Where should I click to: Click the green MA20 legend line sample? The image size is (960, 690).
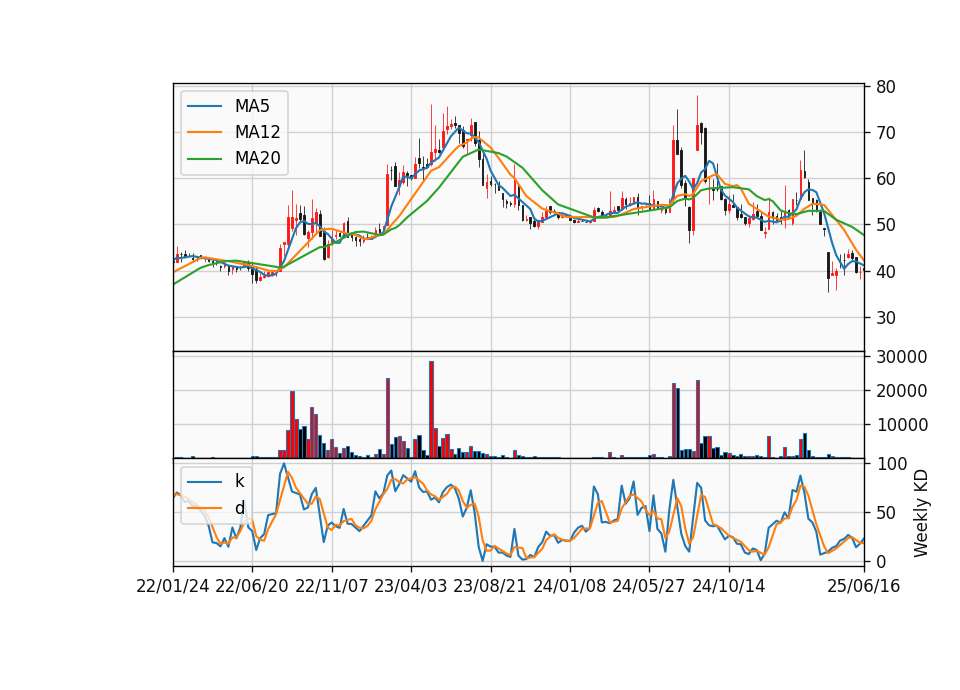click(204, 159)
